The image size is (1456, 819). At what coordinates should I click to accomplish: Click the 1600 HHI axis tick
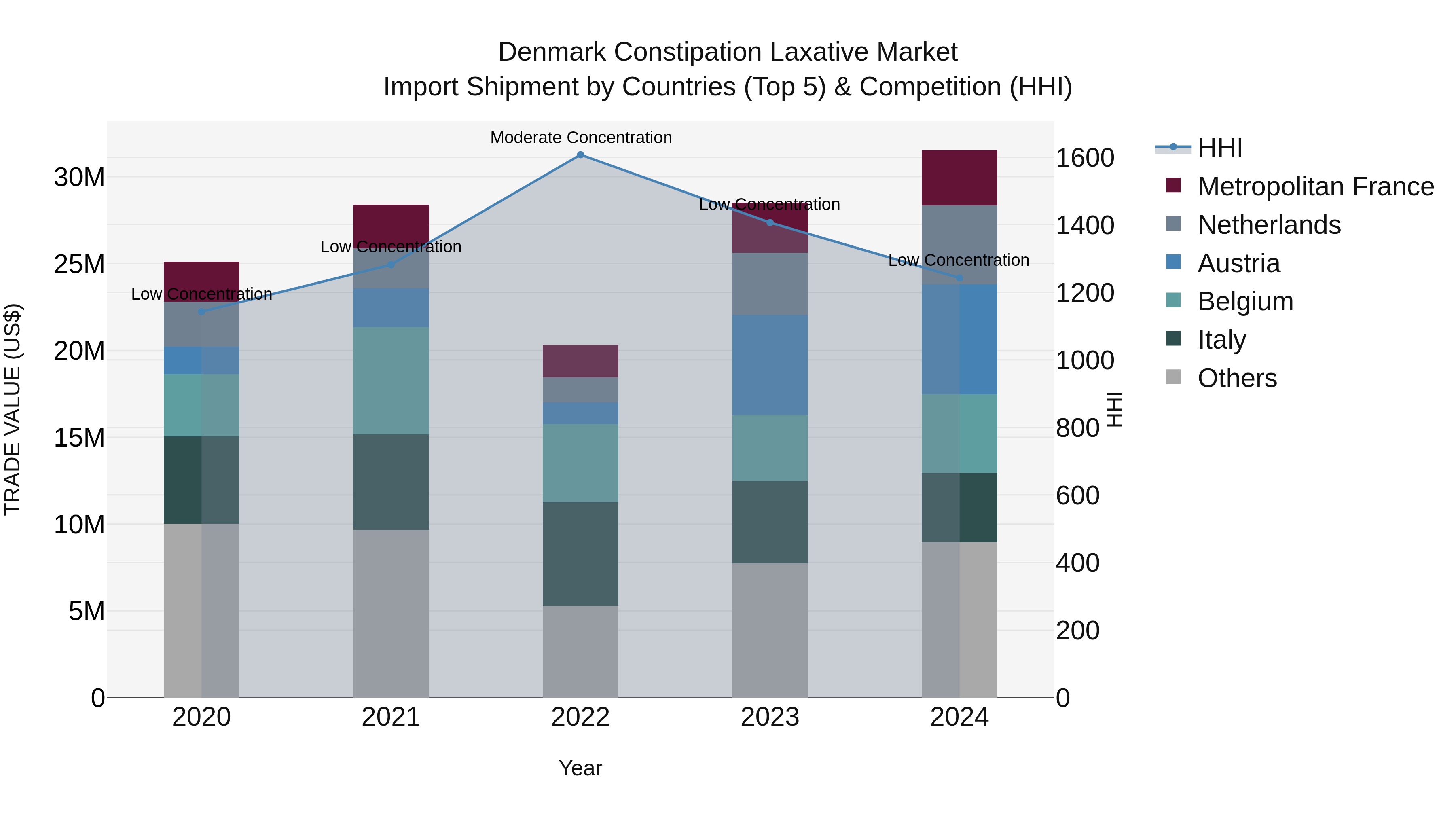coord(1085,158)
